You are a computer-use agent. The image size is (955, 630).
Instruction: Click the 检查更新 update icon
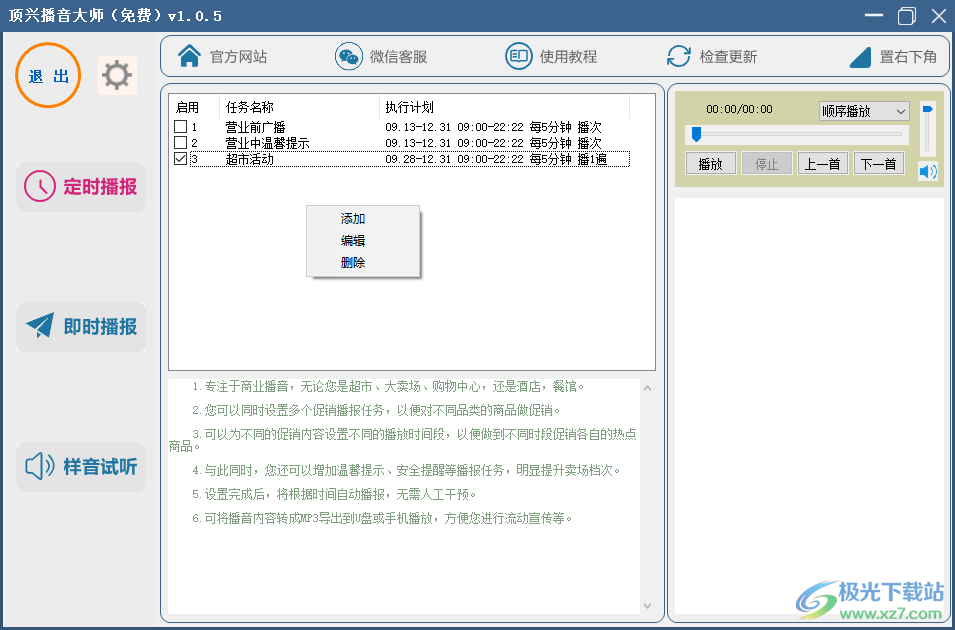point(679,56)
